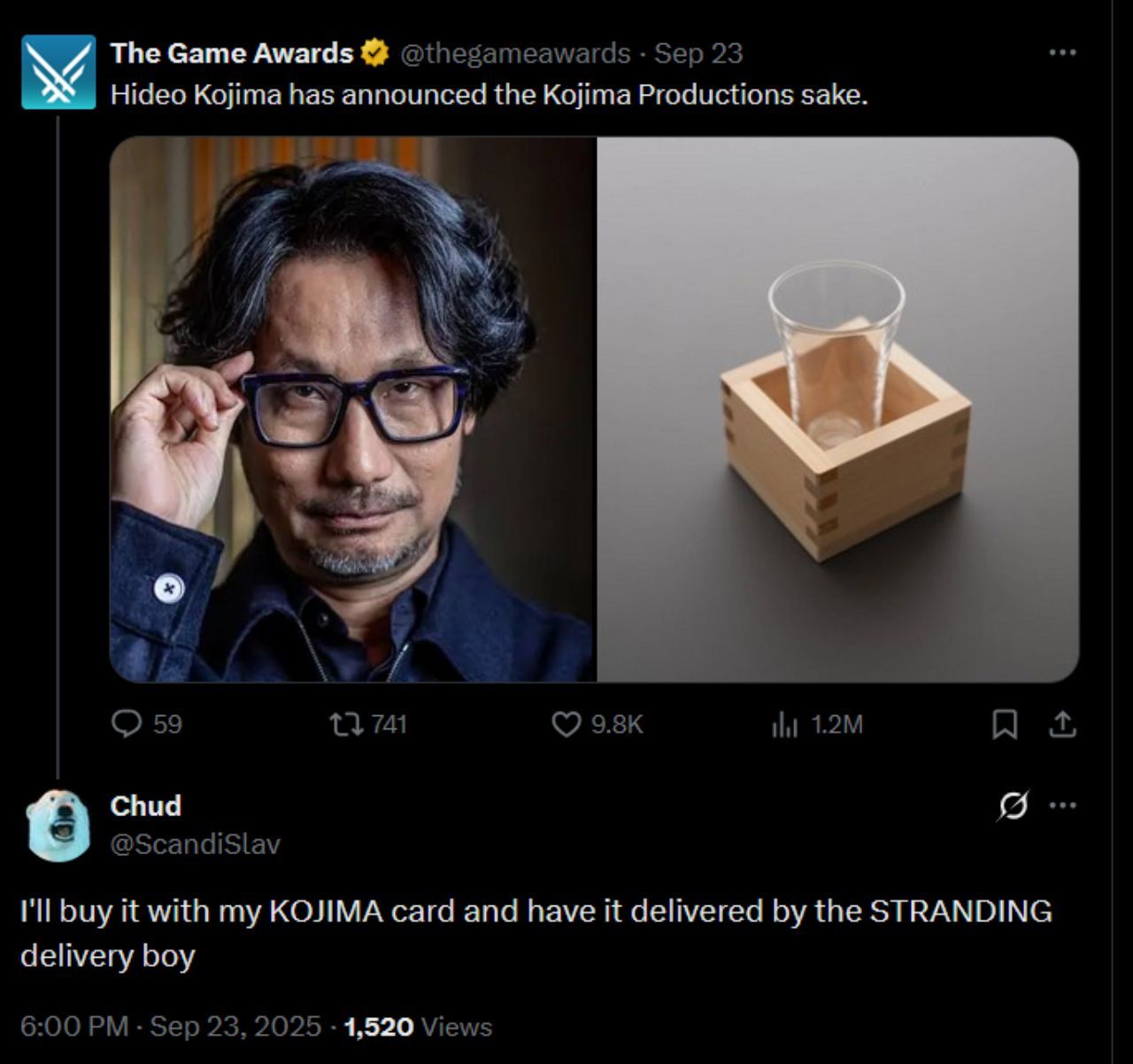This screenshot has width=1133, height=1064.
Task: Click the gold verified badge
Action: click(x=375, y=53)
